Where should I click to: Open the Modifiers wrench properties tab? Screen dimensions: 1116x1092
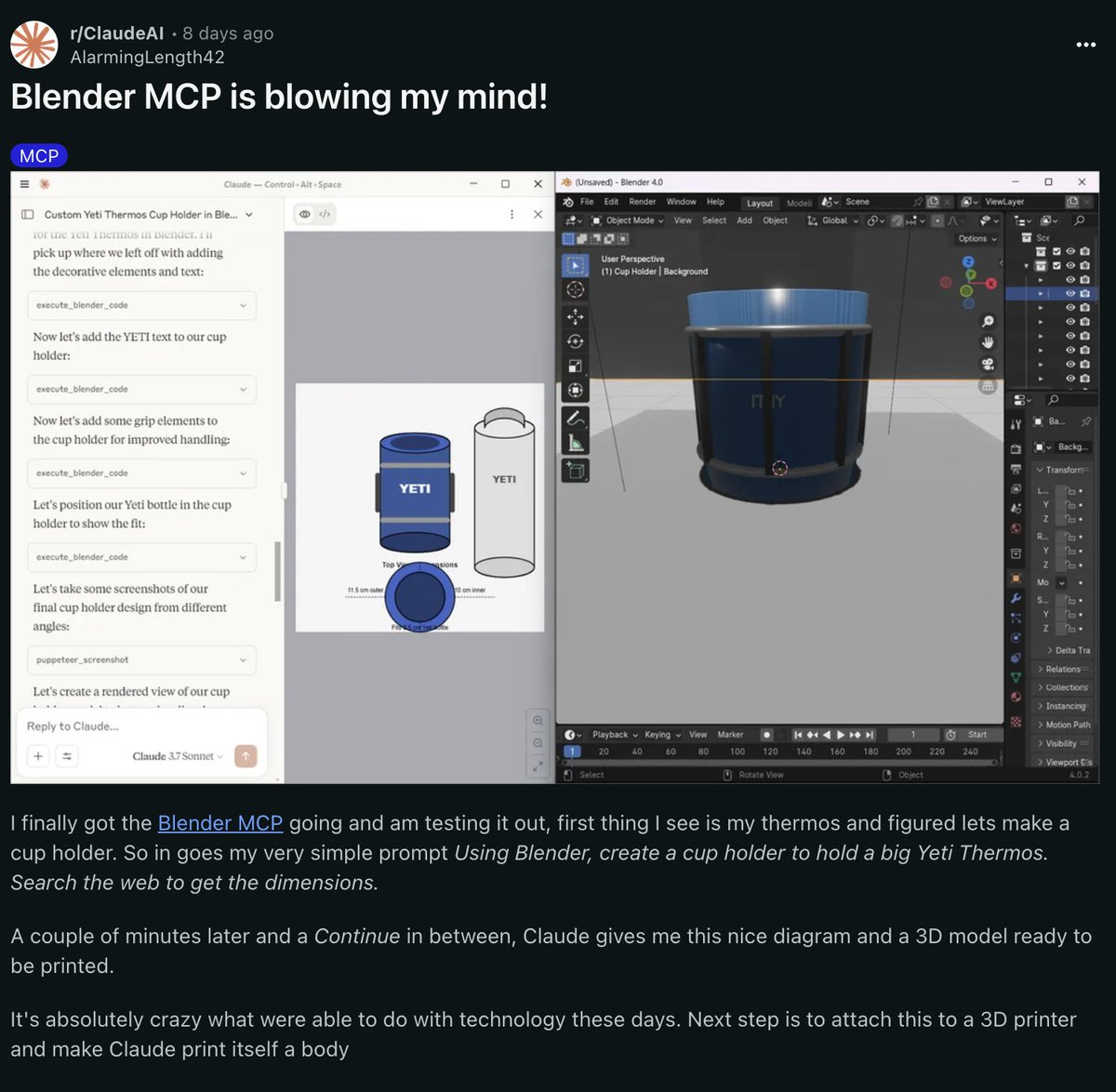(x=1016, y=598)
